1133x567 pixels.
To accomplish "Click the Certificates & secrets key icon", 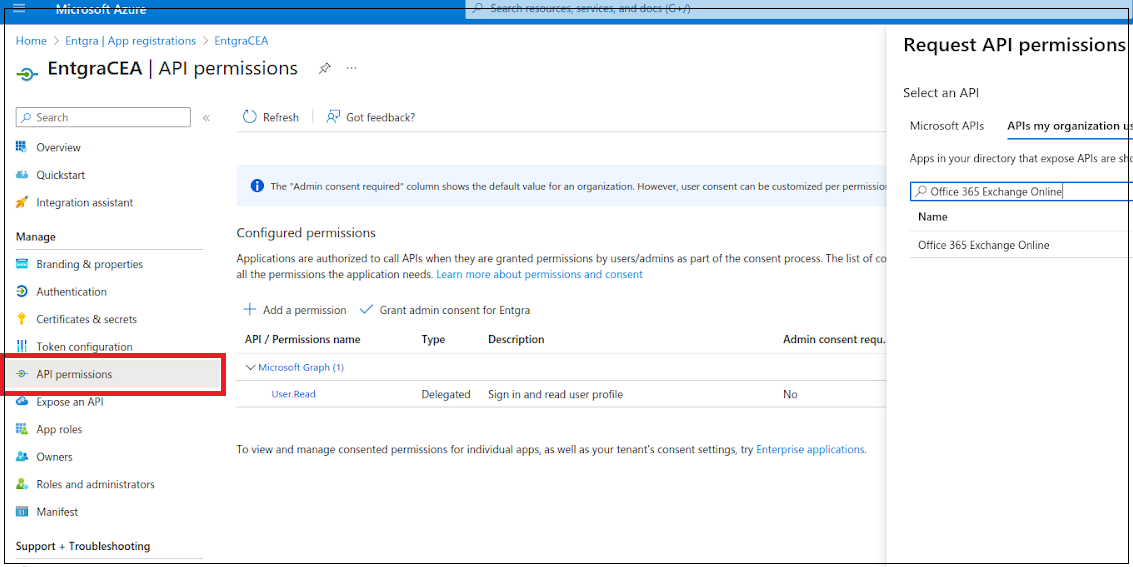I will (x=22, y=319).
